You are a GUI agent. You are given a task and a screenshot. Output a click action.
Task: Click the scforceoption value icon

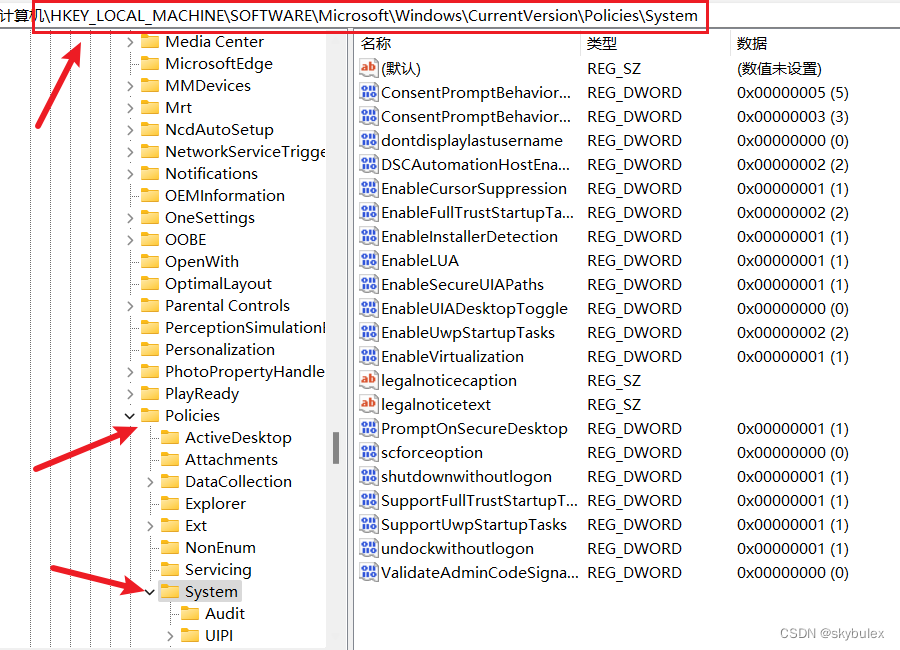368,452
